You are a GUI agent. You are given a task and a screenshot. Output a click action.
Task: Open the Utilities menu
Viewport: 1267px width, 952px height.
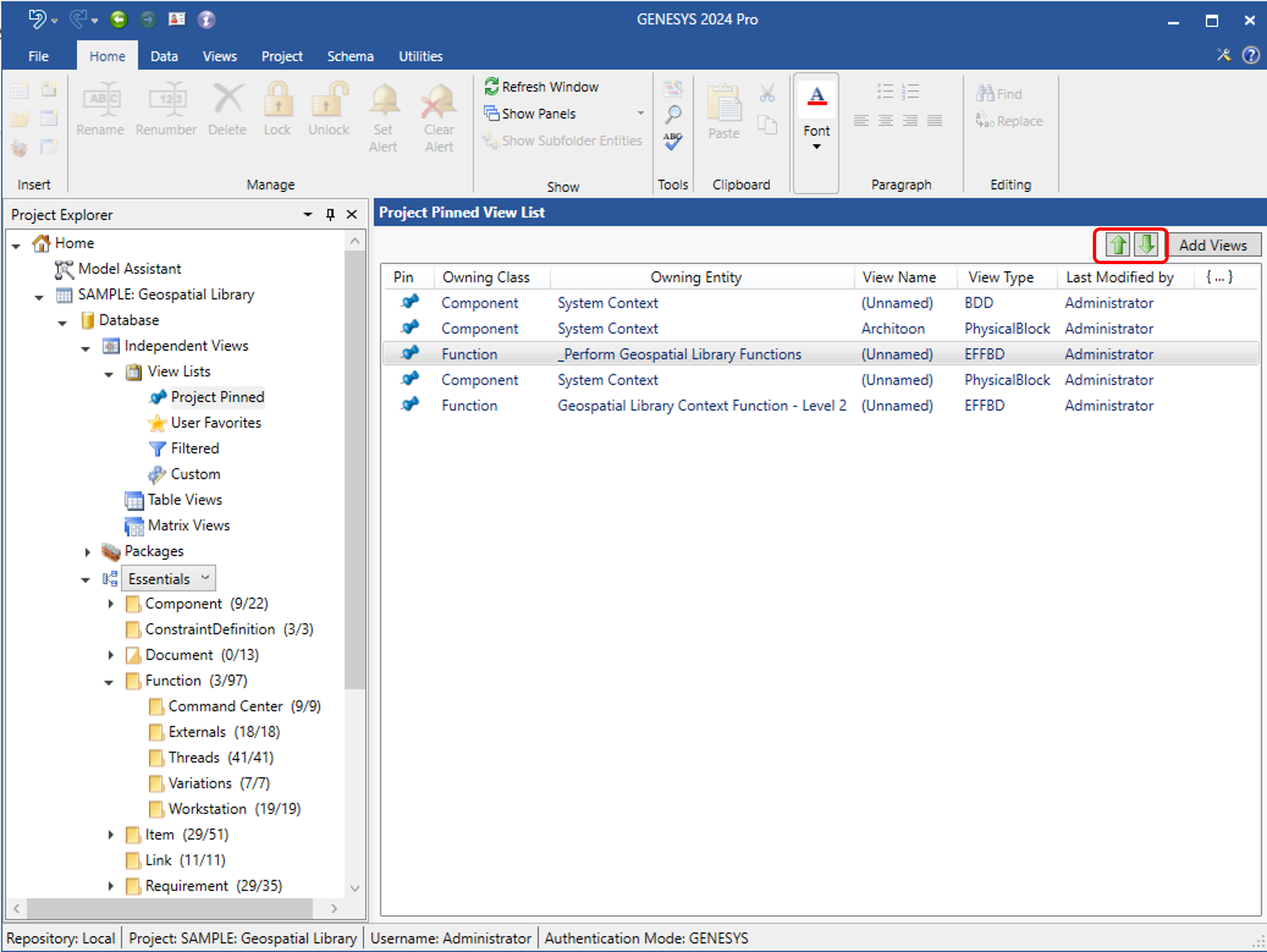[x=421, y=56]
